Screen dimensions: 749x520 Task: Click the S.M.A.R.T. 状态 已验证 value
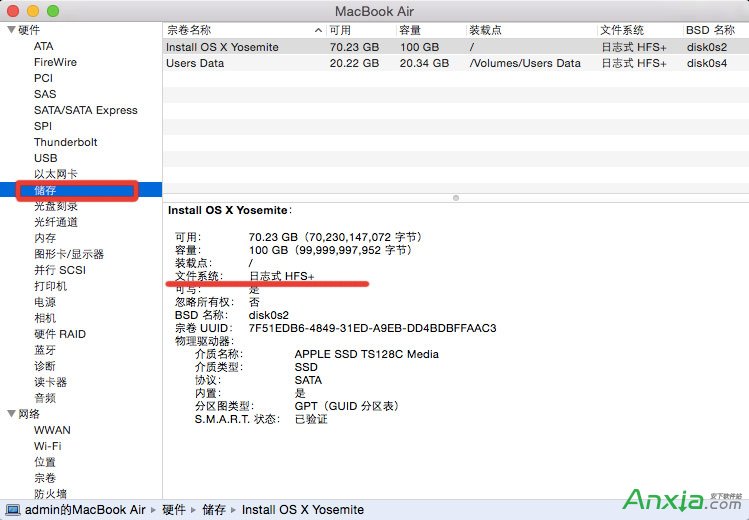(x=311, y=419)
